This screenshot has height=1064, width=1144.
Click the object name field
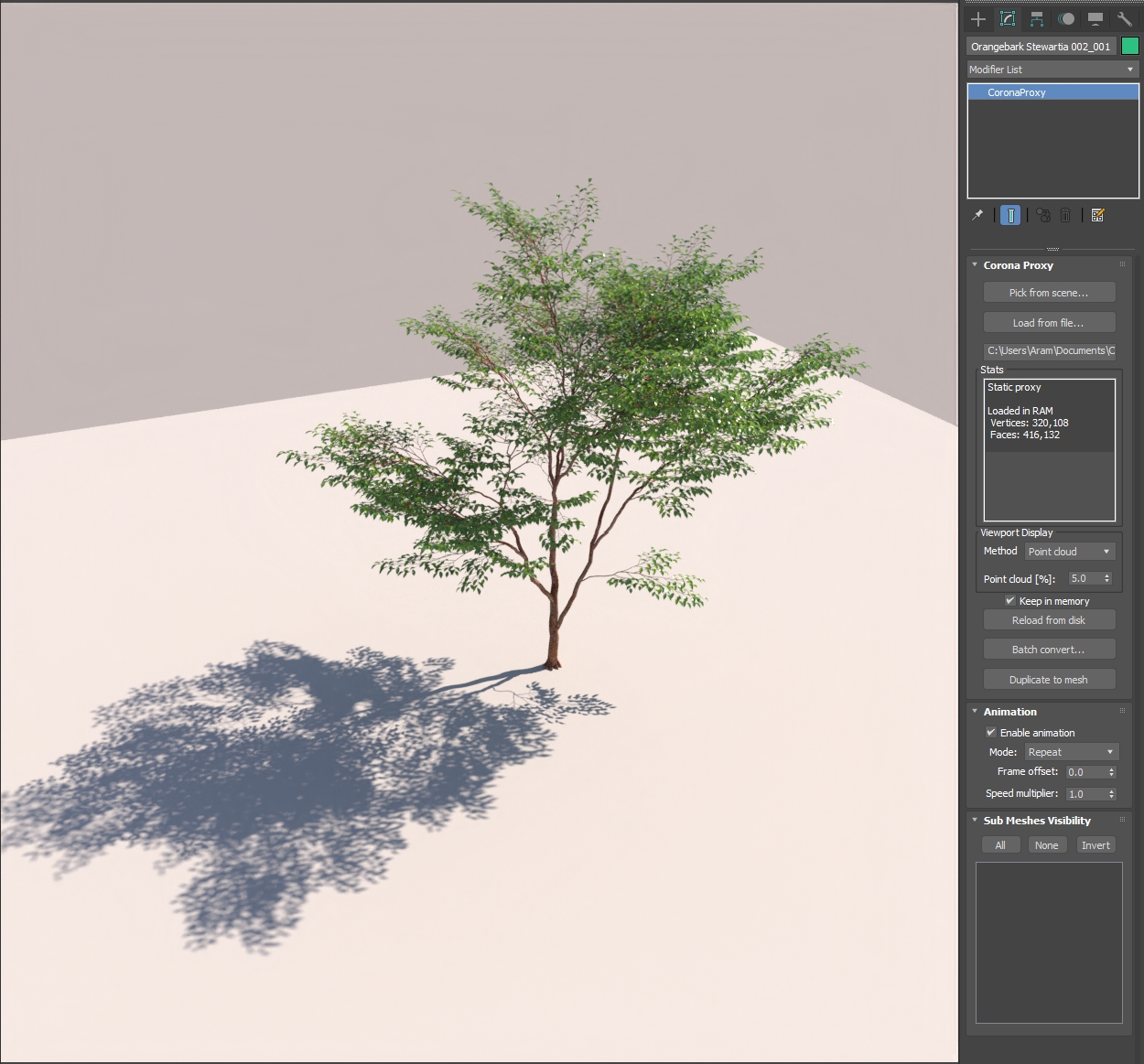tap(1041, 47)
